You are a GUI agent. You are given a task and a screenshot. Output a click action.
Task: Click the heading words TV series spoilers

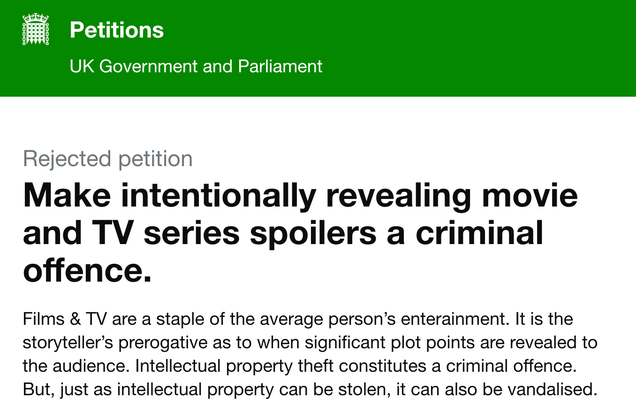234,234
